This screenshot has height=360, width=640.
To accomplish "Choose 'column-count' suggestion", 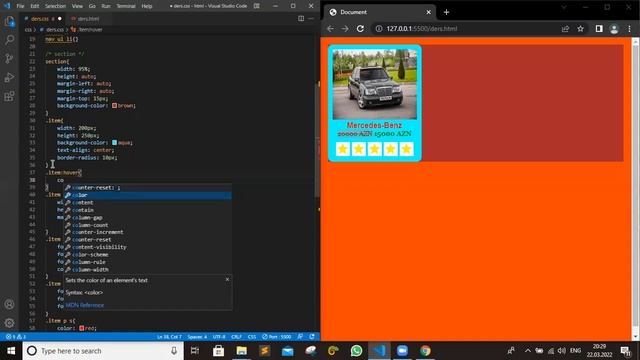I will (148, 225).
